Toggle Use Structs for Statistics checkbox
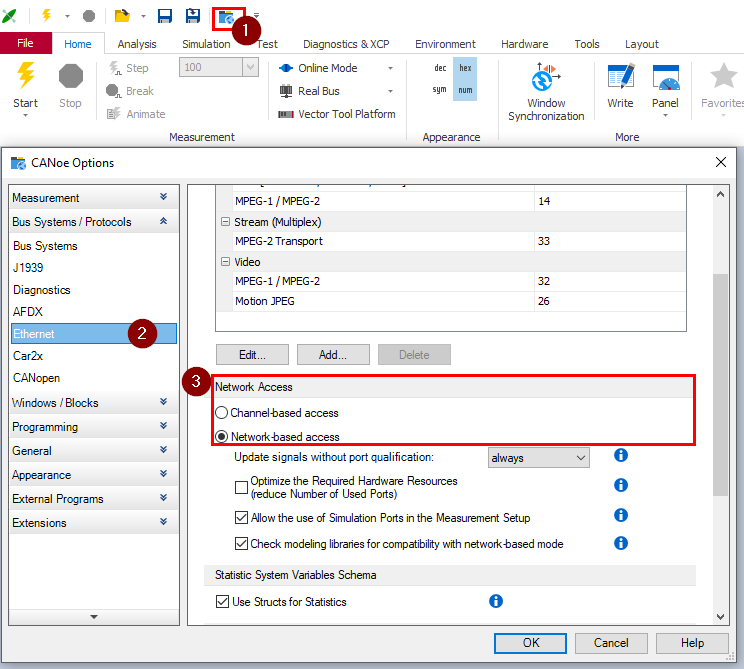744x669 pixels. coord(223,602)
